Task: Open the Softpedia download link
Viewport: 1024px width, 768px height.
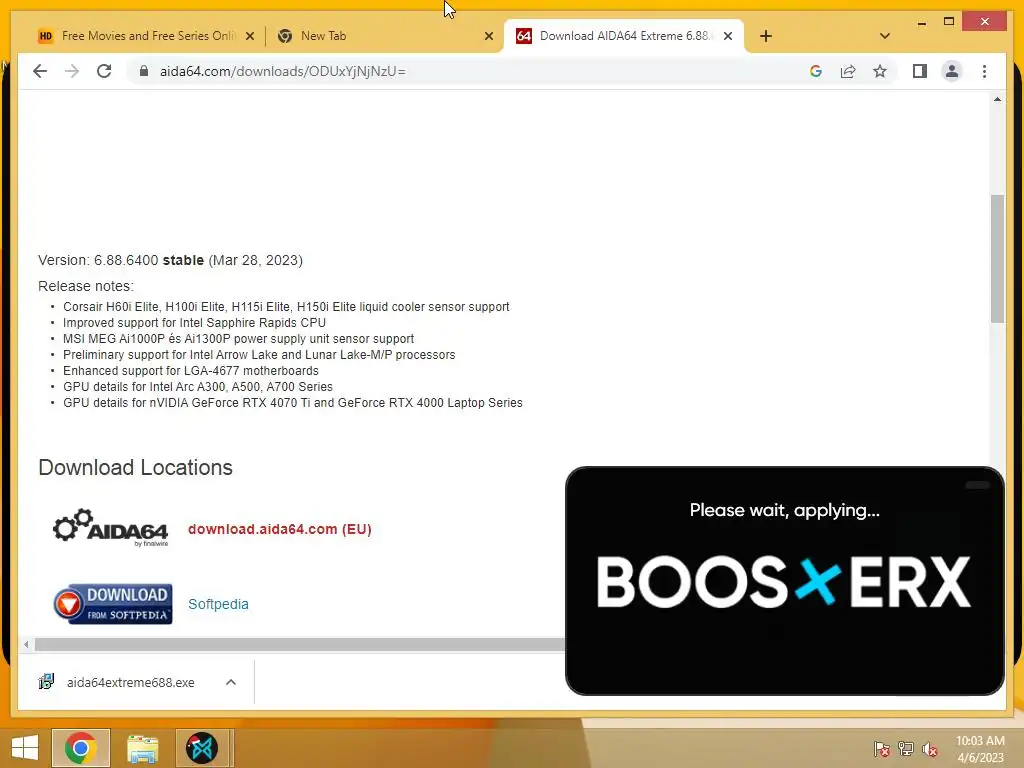Action: click(x=218, y=604)
